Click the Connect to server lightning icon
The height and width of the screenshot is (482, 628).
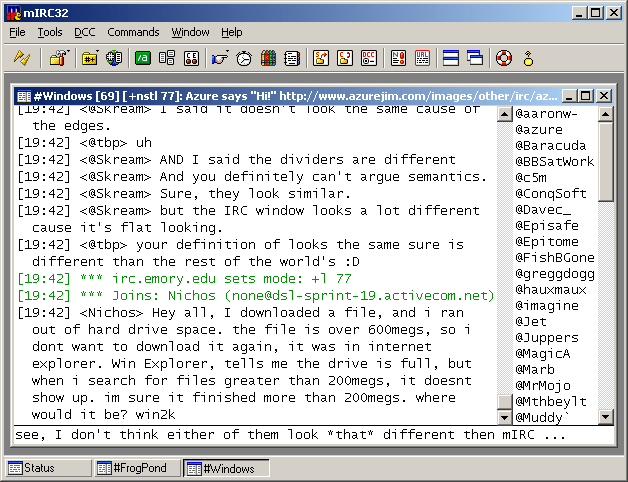coord(20,58)
